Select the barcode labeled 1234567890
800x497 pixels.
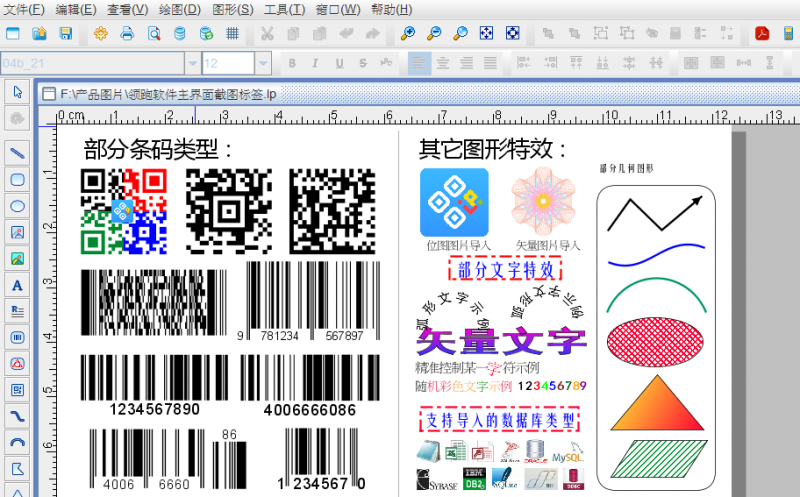155,385
